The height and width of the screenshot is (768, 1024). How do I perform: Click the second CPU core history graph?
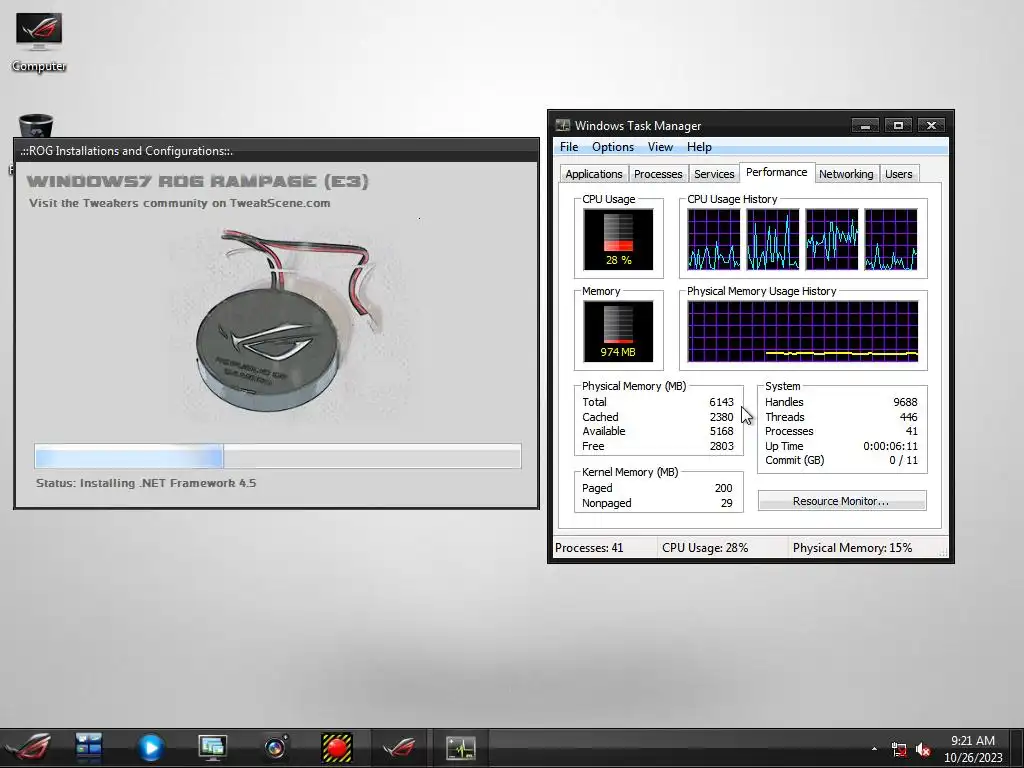pos(773,239)
